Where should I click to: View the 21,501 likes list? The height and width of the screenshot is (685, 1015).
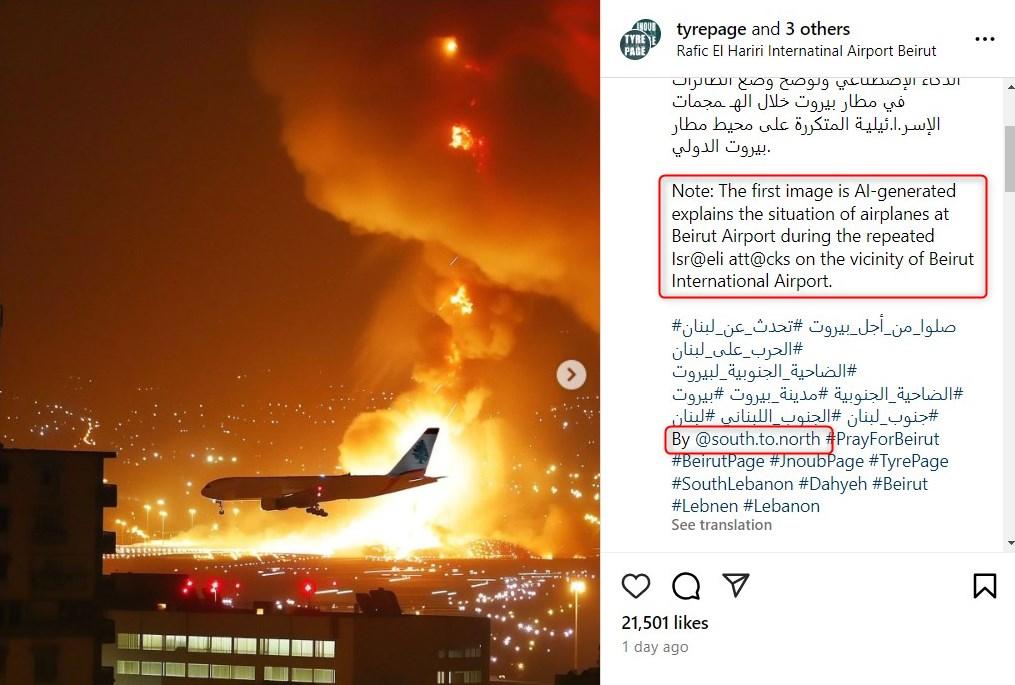pos(665,623)
